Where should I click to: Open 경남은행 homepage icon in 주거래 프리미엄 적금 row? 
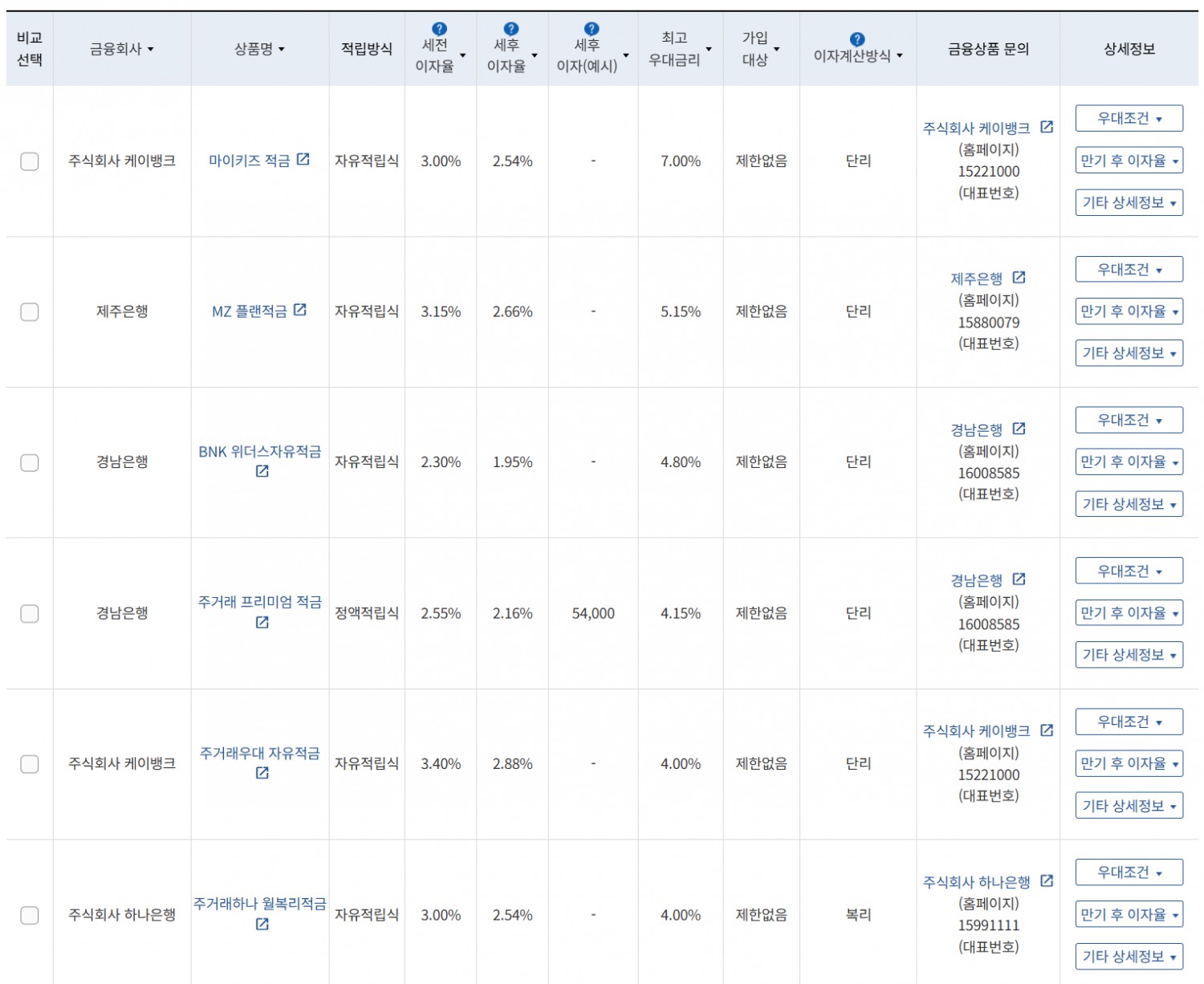(x=1019, y=579)
